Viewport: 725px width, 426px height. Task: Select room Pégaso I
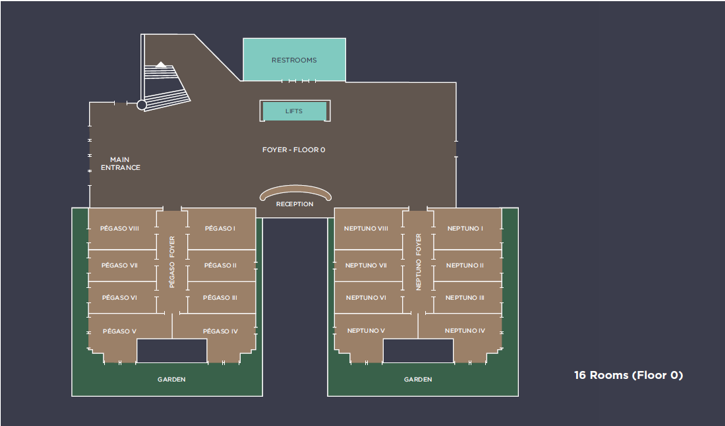220,229
